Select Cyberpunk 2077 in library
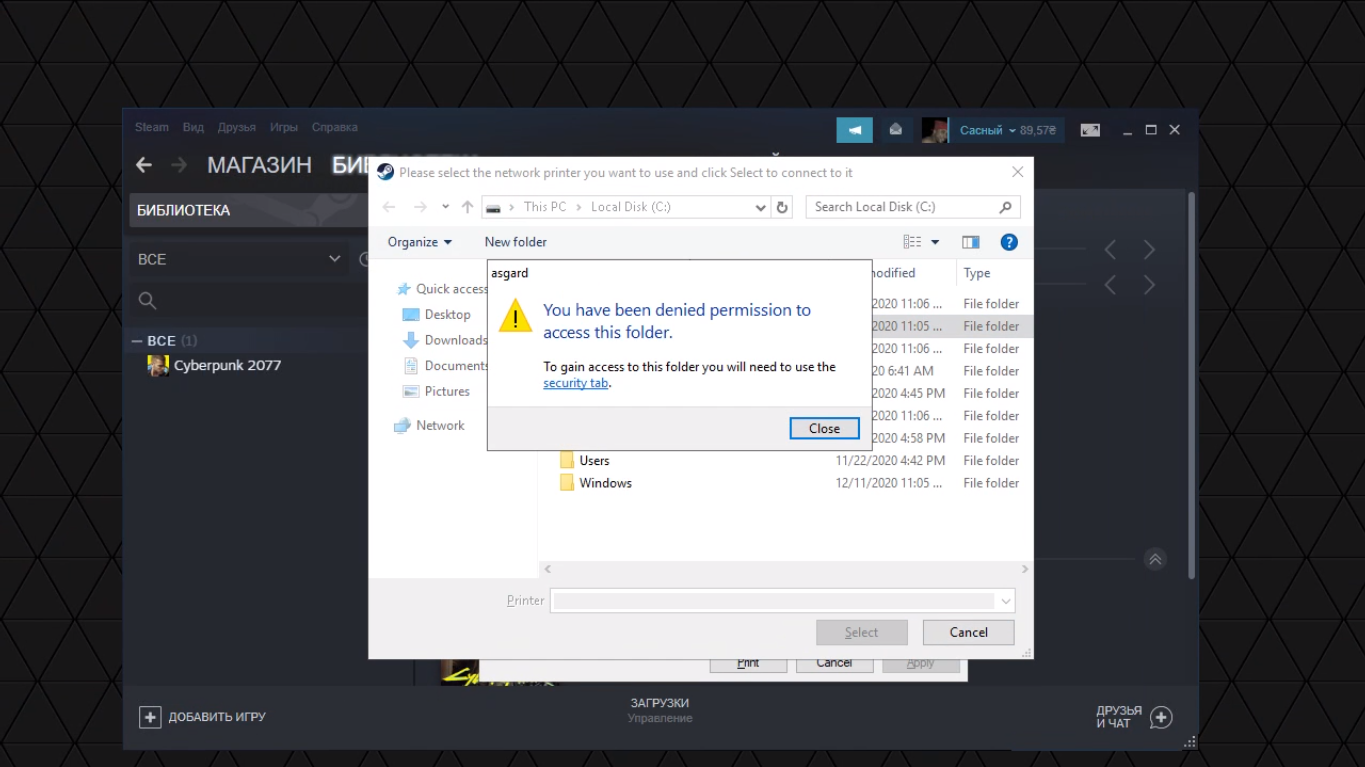The height and width of the screenshot is (767, 1365). click(x=226, y=365)
